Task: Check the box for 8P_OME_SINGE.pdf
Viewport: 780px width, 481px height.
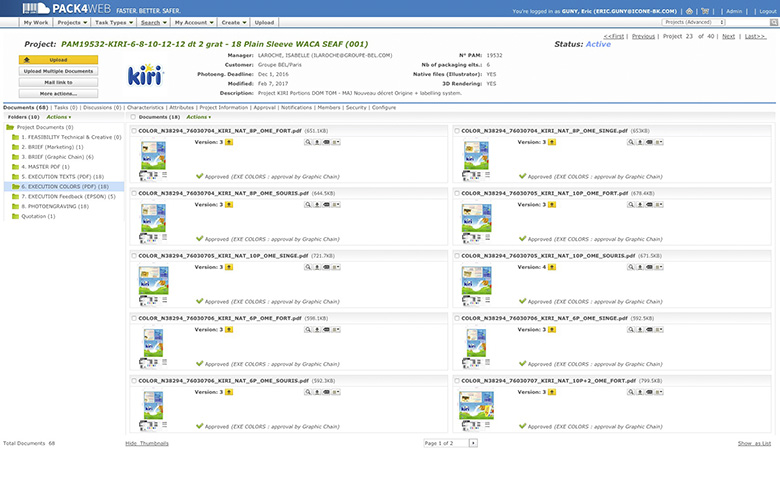Action: pyautogui.click(x=457, y=131)
